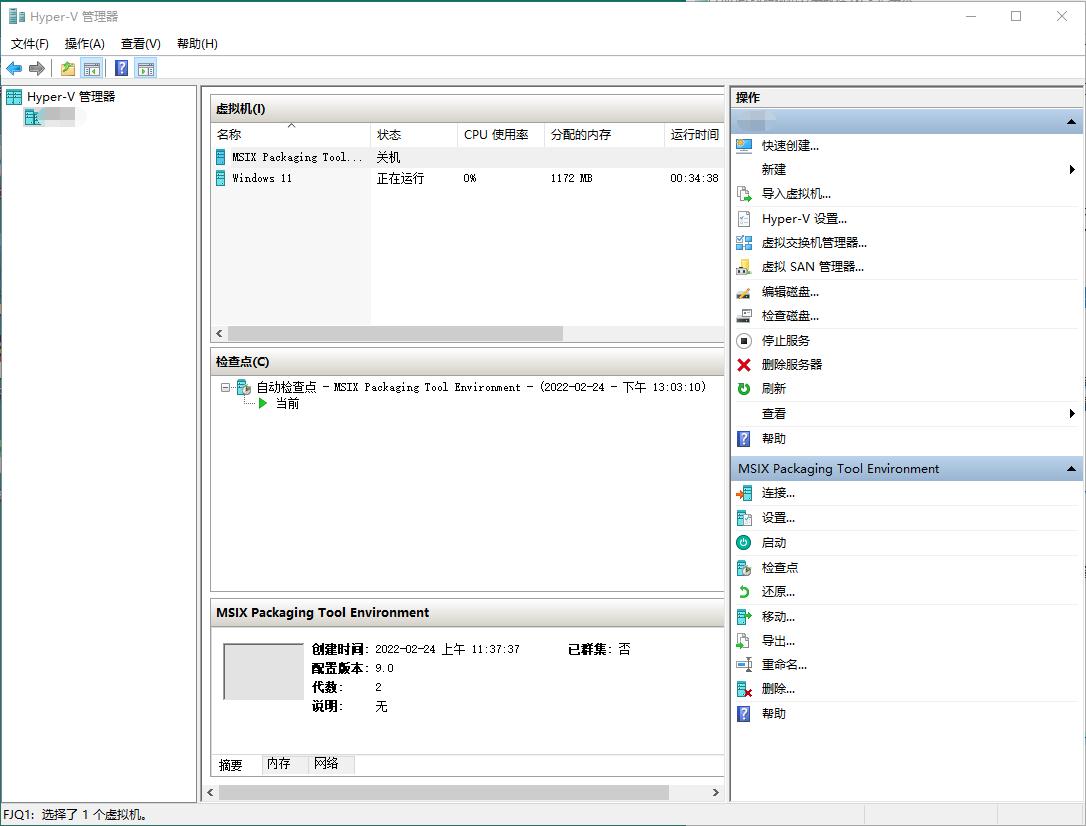Screen dimensions: 1086x826
Task: Expand the 查看 submenu arrow in actions
Action: click(1072, 413)
